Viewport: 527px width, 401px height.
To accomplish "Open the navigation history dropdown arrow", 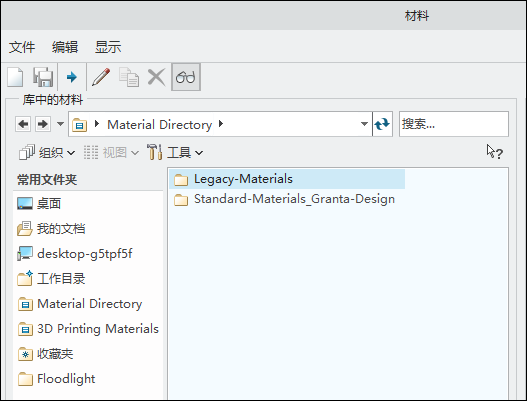I will click(x=60, y=124).
